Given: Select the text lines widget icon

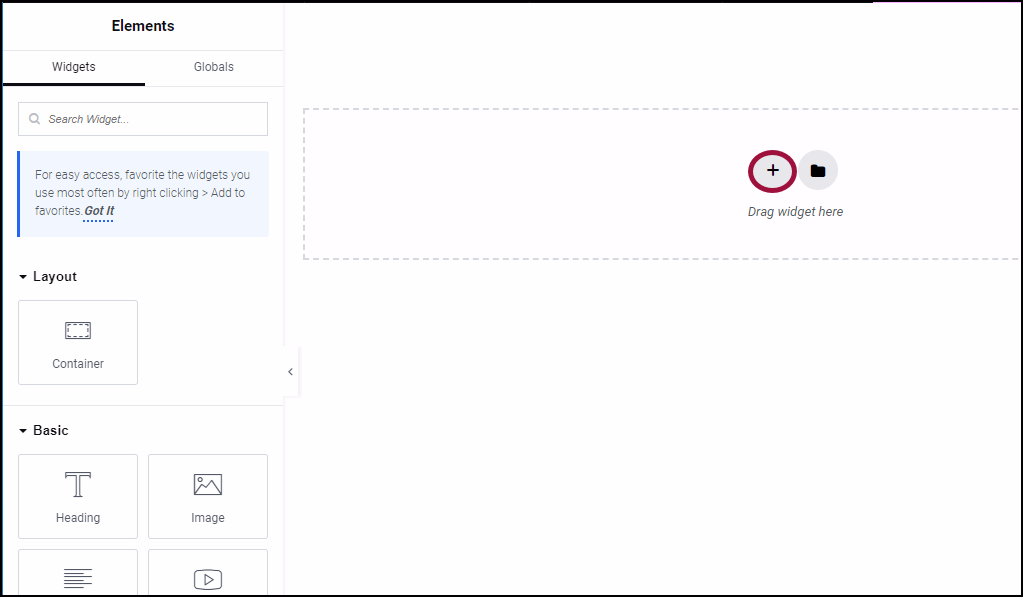Looking at the screenshot, I should click(x=78, y=579).
